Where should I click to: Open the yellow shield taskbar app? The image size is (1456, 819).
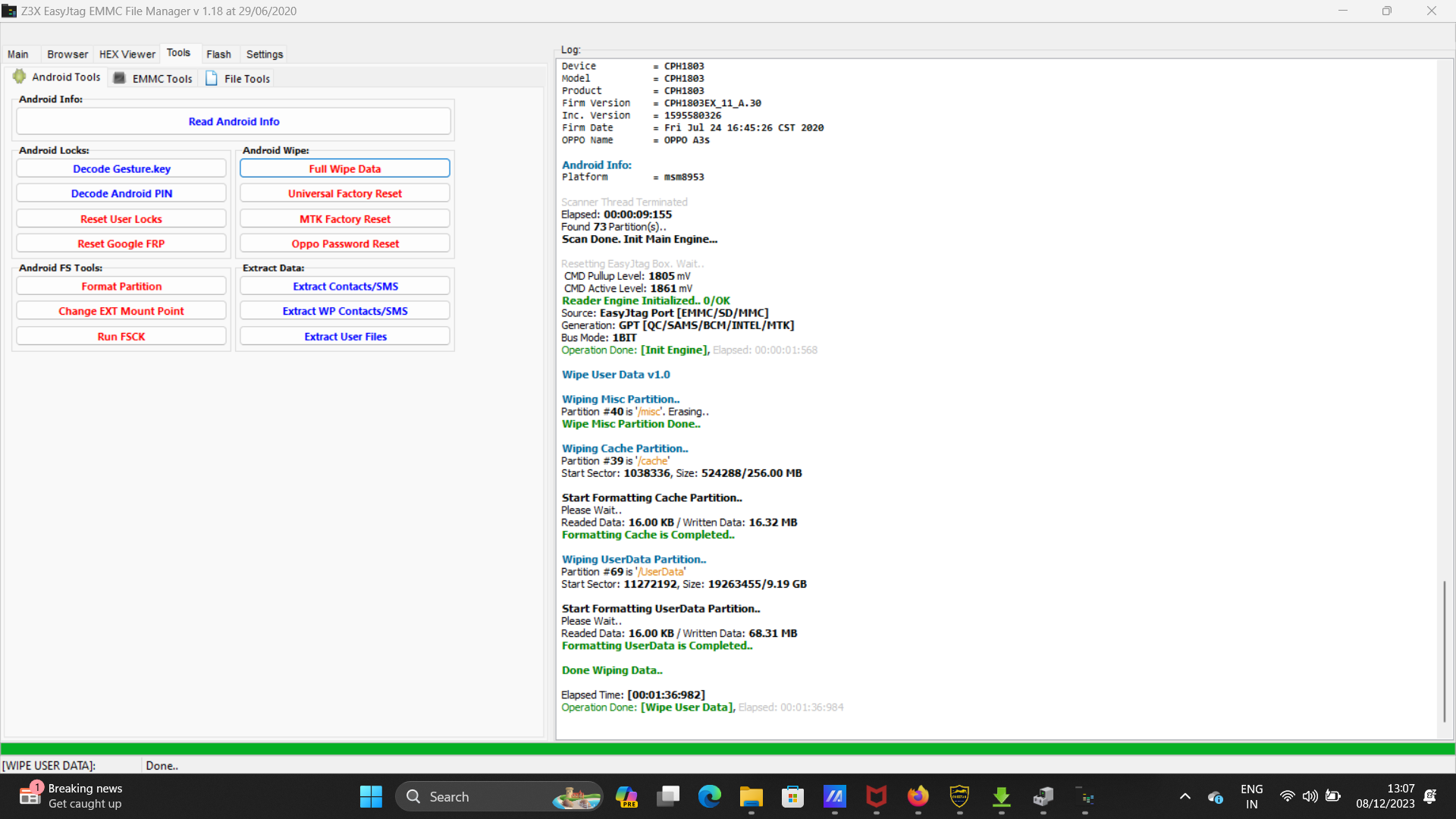pos(960,797)
